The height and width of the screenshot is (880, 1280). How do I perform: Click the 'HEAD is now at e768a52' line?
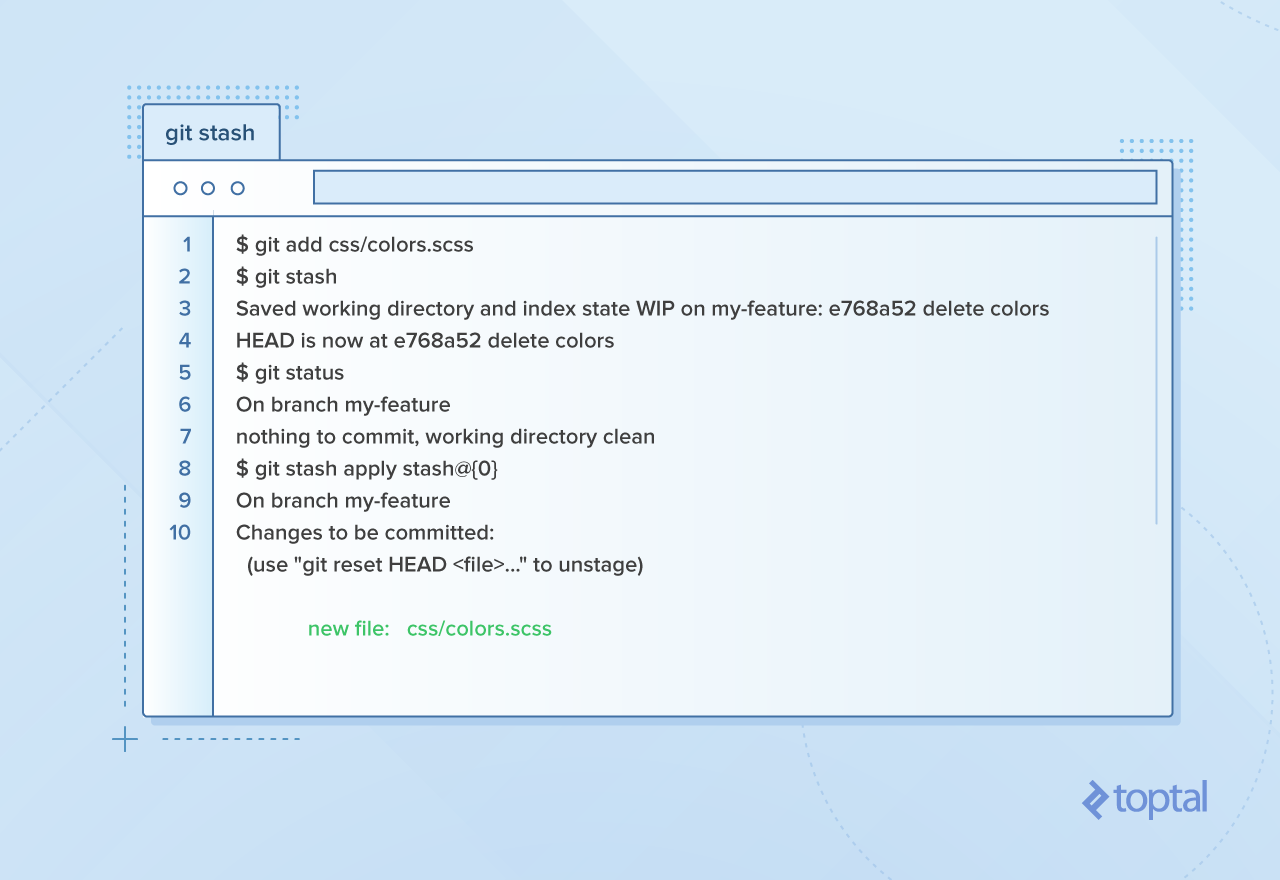(x=425, y=340)
